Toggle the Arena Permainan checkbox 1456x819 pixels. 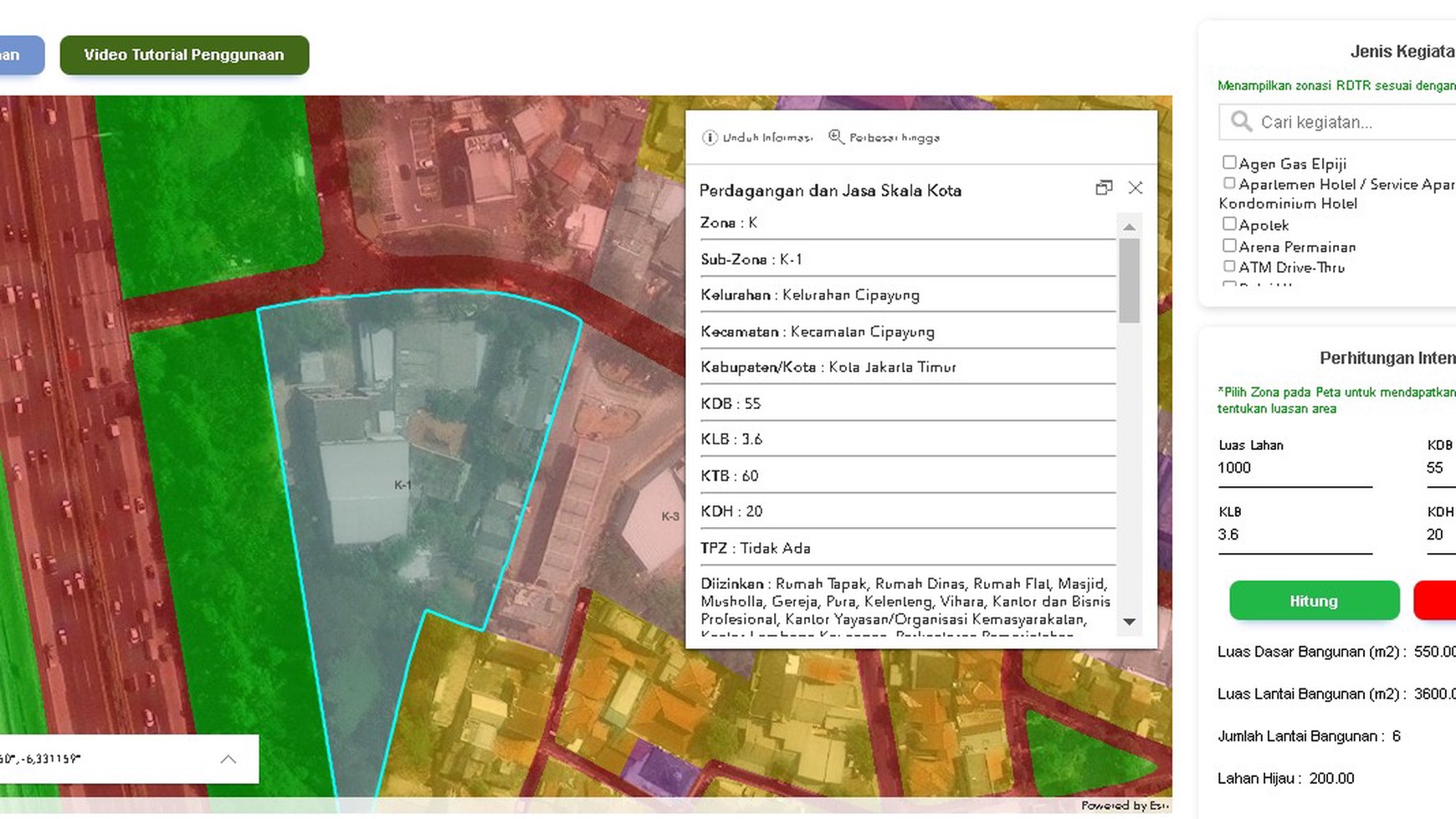coord(1229,245)
